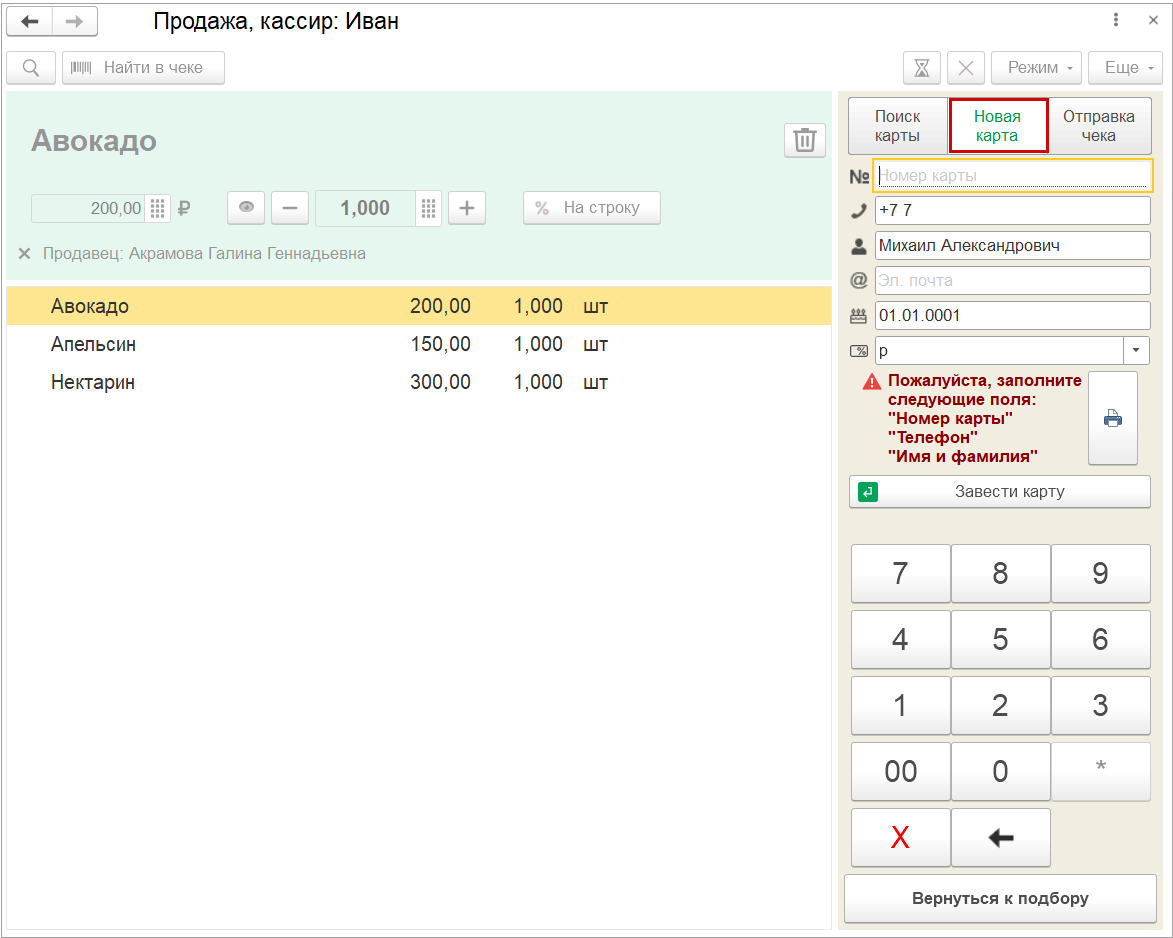Click the "Эл. почта" email field
This screenshot has height=938, width=1173.
pyautogui.click(x=1013, y=281)
